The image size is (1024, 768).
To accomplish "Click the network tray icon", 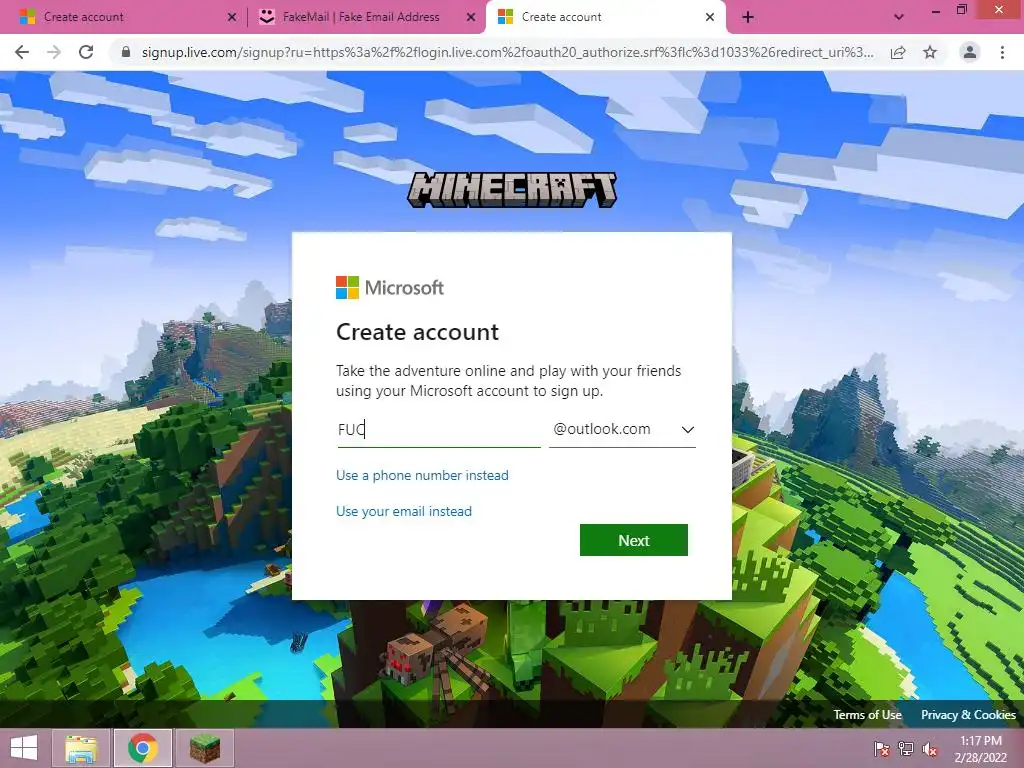I will [906, 749].
